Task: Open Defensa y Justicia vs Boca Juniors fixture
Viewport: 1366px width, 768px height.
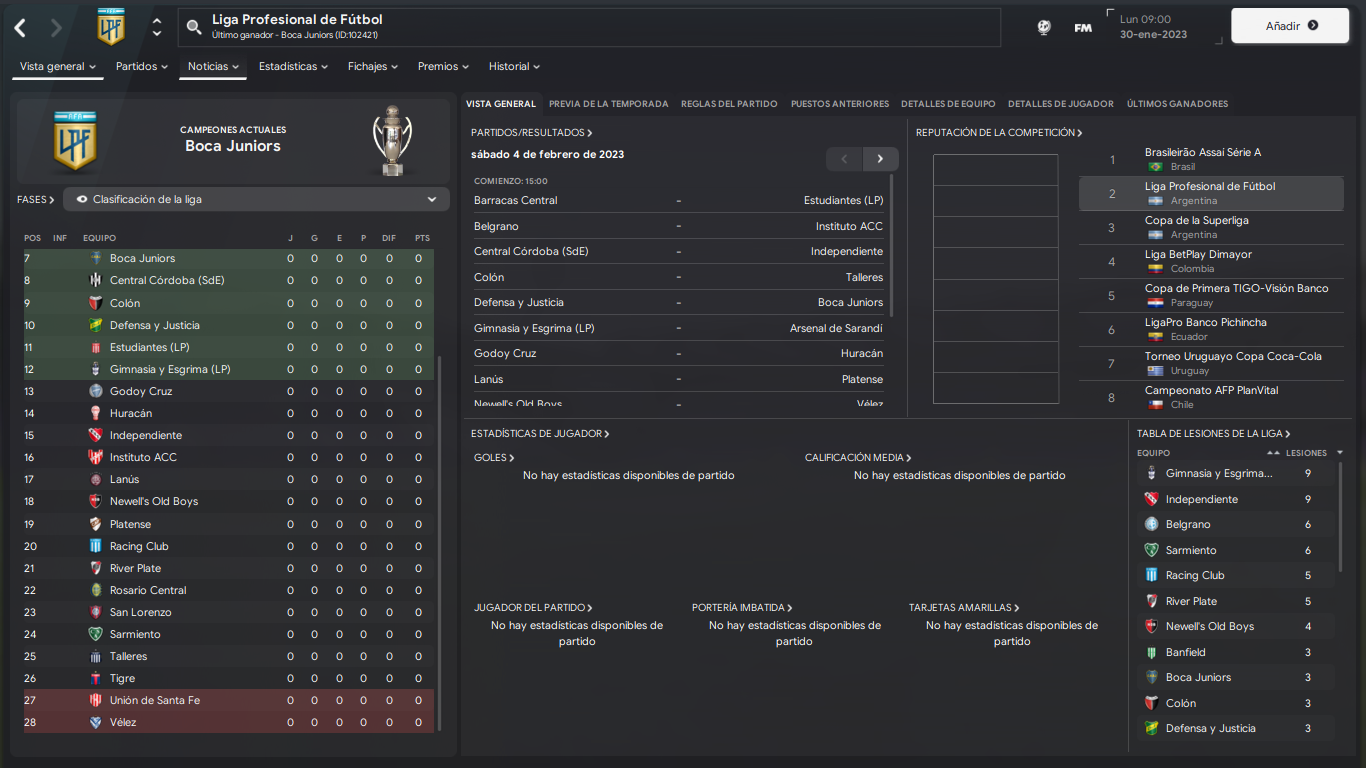Action: click(x=678, y=302)
